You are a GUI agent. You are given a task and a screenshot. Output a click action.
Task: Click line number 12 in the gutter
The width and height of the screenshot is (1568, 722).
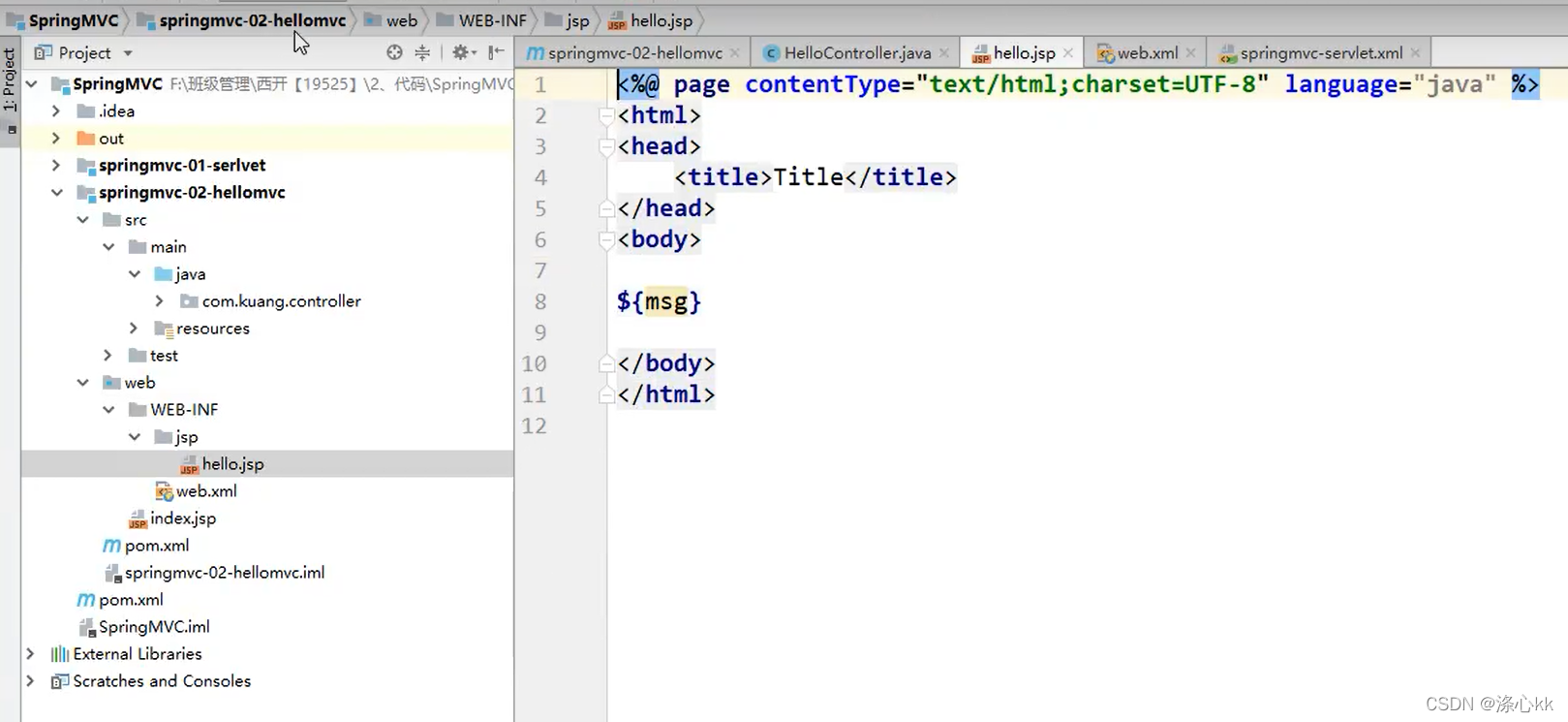[535, 425]
